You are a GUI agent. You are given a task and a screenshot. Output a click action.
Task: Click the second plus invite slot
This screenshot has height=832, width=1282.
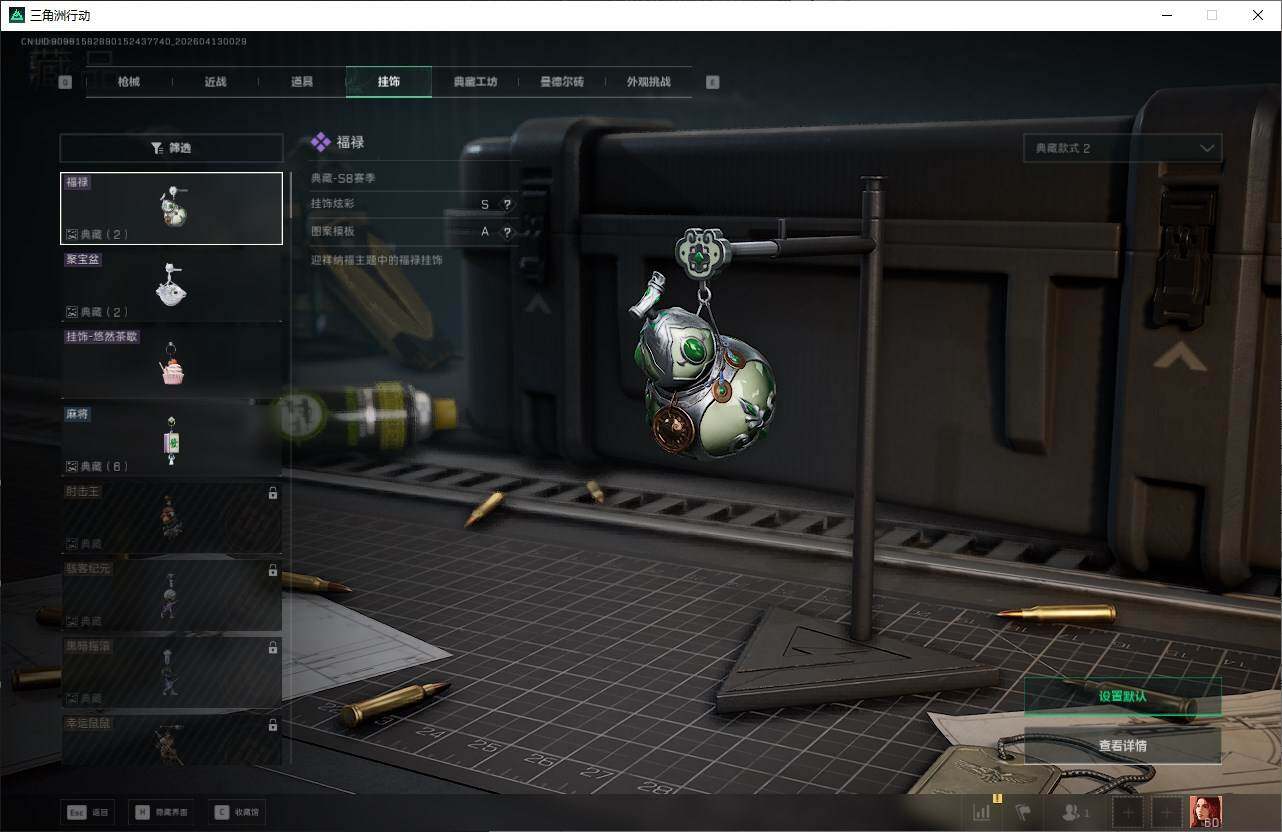pyautogui.click(x=1166, y=813)
